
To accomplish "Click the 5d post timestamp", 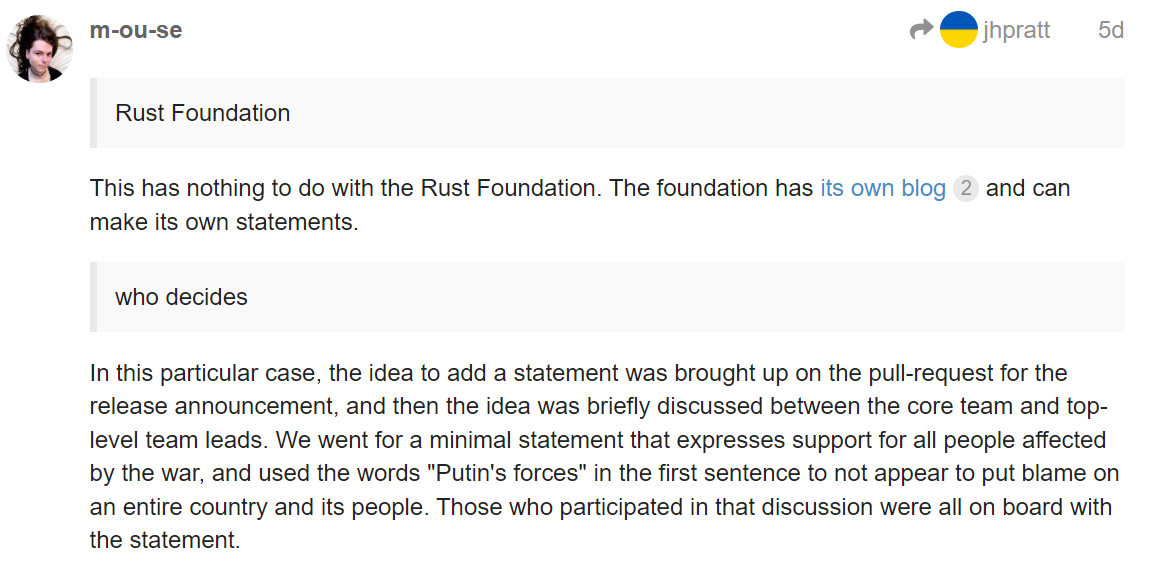I will [1110, 30].
